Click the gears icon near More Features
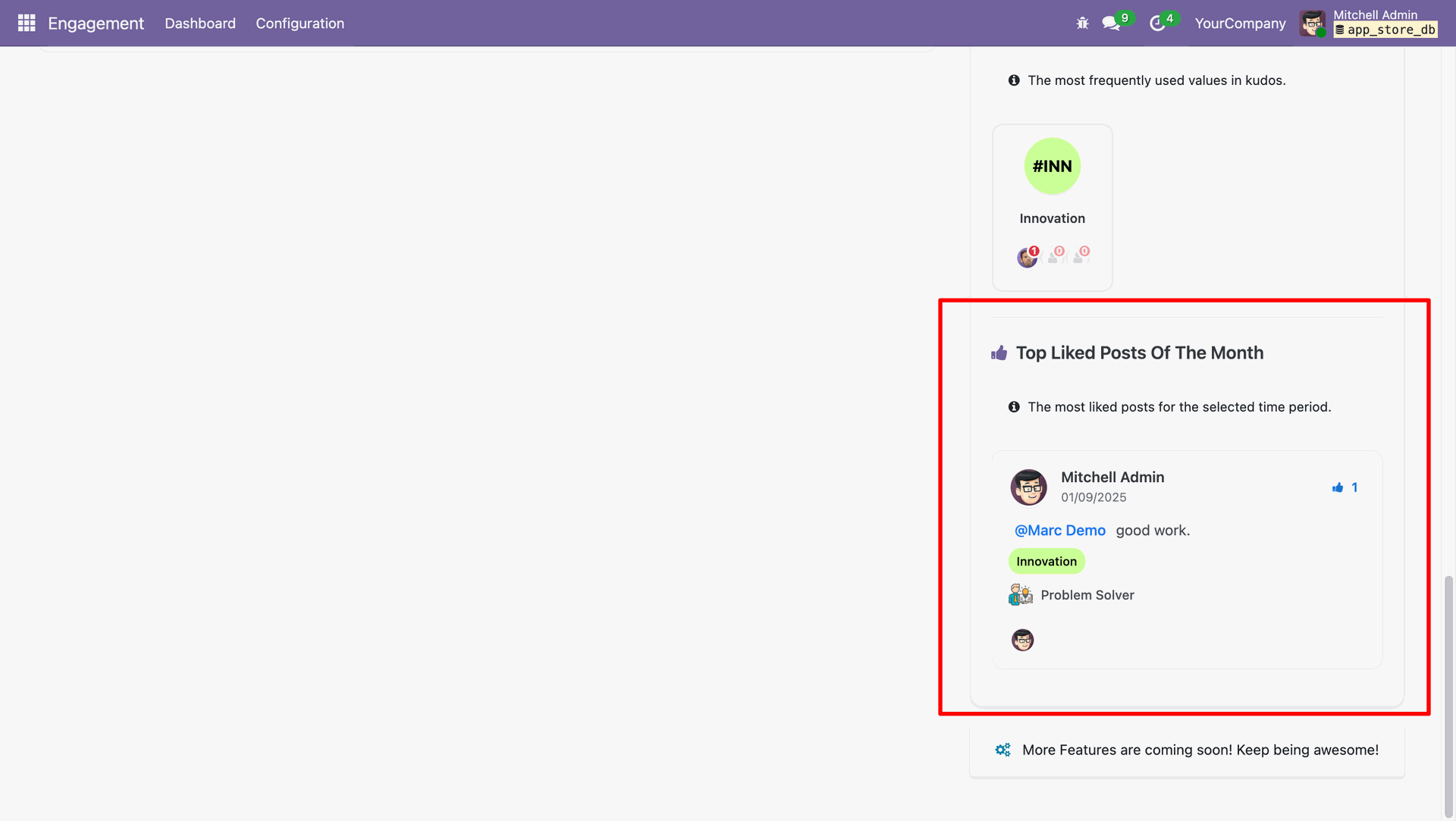This screenshot has width=1456, height=821. tap(1003, 750)
